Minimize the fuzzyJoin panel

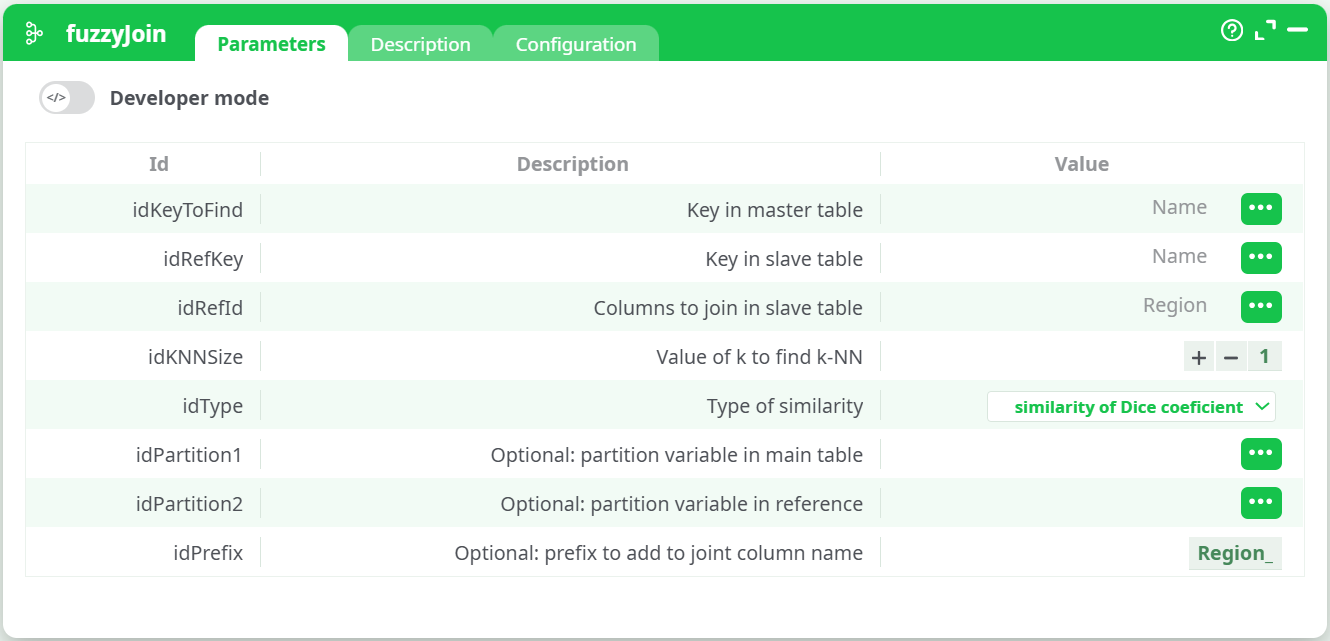pyautogui.click(x=1297, y=31)
